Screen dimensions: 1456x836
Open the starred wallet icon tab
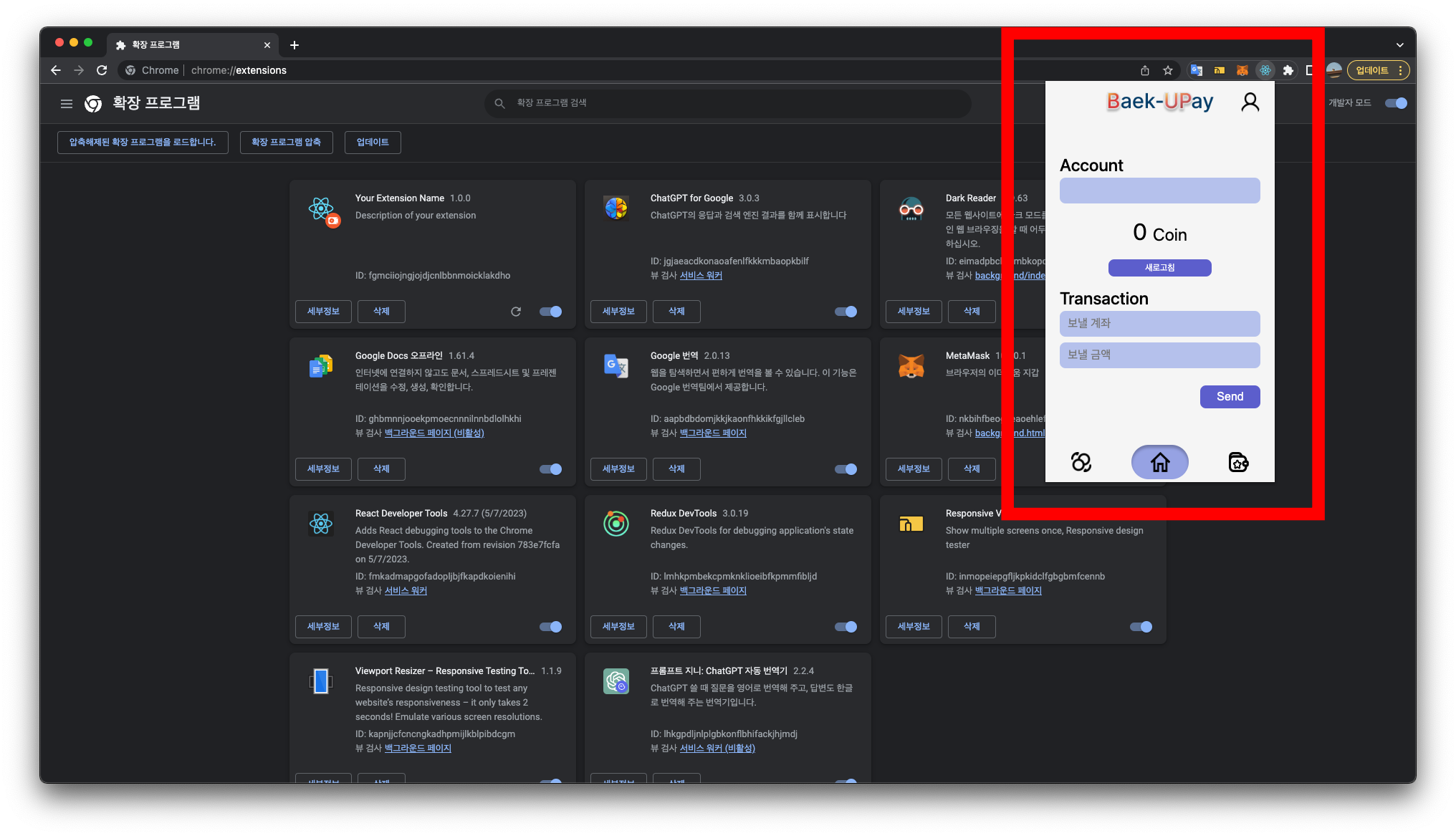coord(1238,462)
